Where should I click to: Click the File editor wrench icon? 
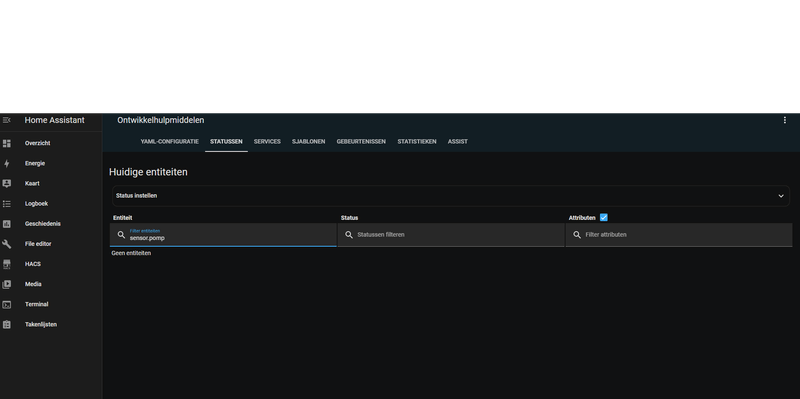(x=7, y=244)
